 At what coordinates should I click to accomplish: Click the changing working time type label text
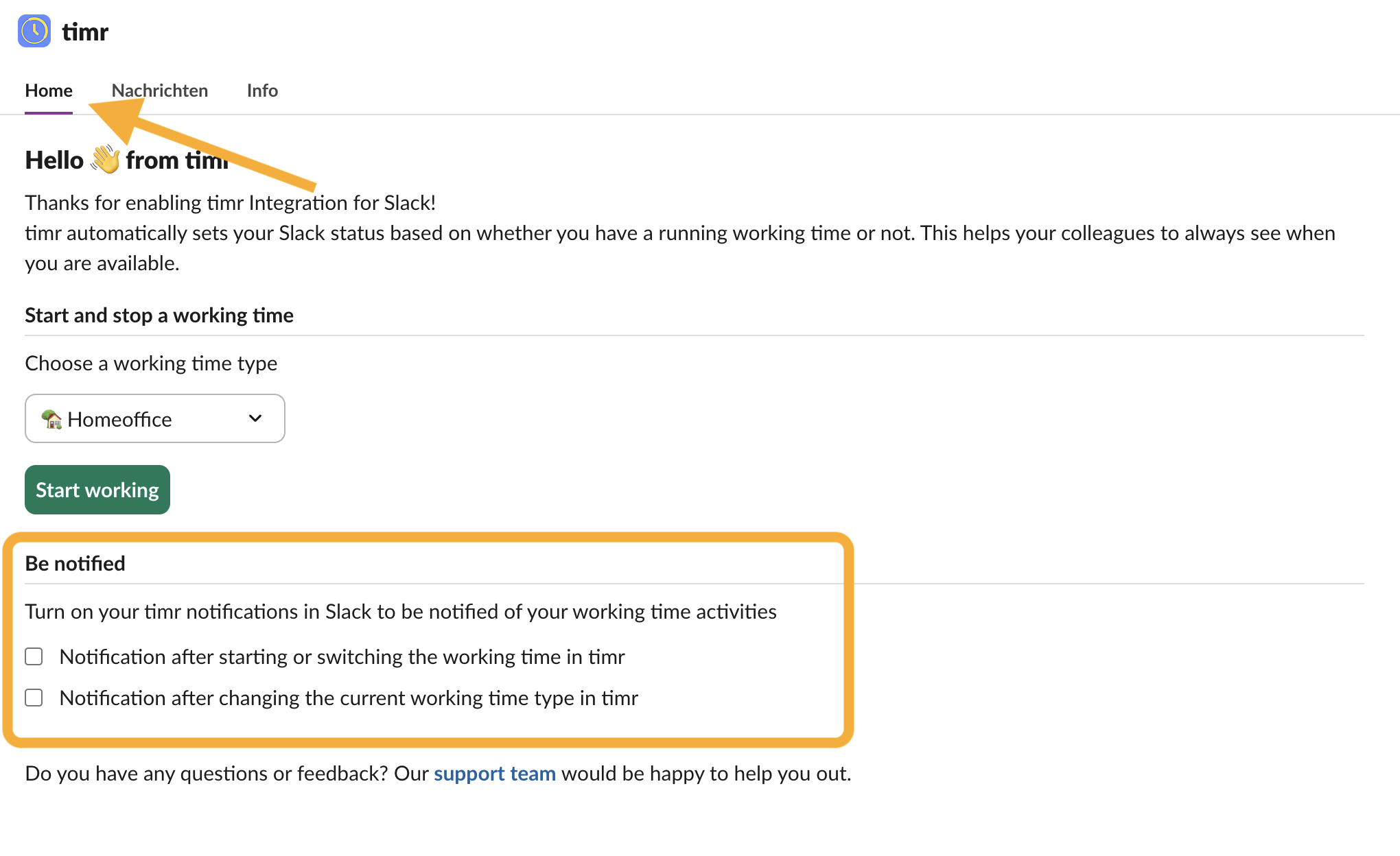pos(349,698)
